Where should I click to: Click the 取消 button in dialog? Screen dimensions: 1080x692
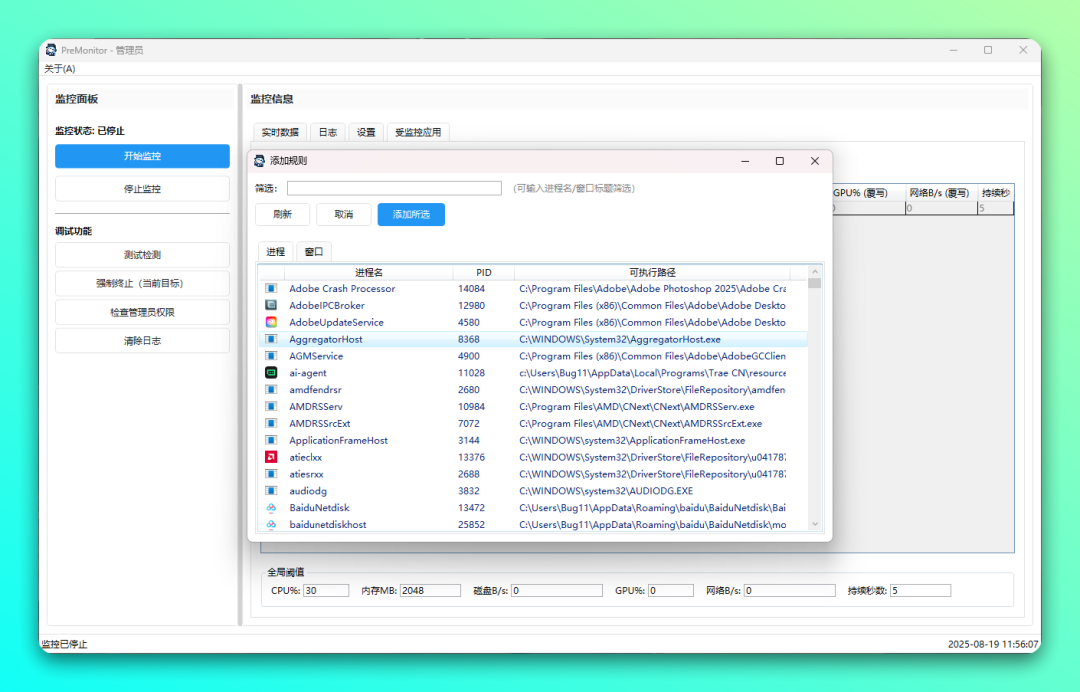344,214
